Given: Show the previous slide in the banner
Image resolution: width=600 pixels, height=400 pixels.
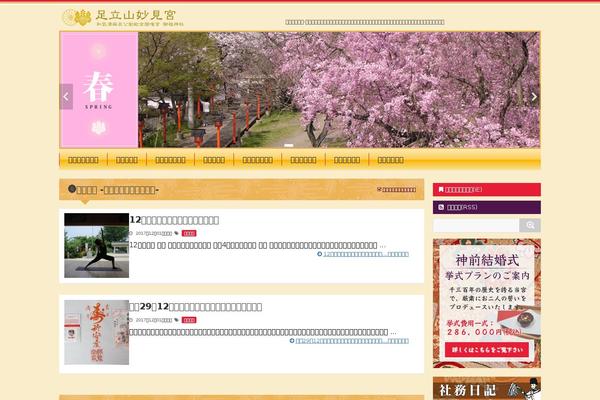Looking at the screenshot, I should point(66,96).
